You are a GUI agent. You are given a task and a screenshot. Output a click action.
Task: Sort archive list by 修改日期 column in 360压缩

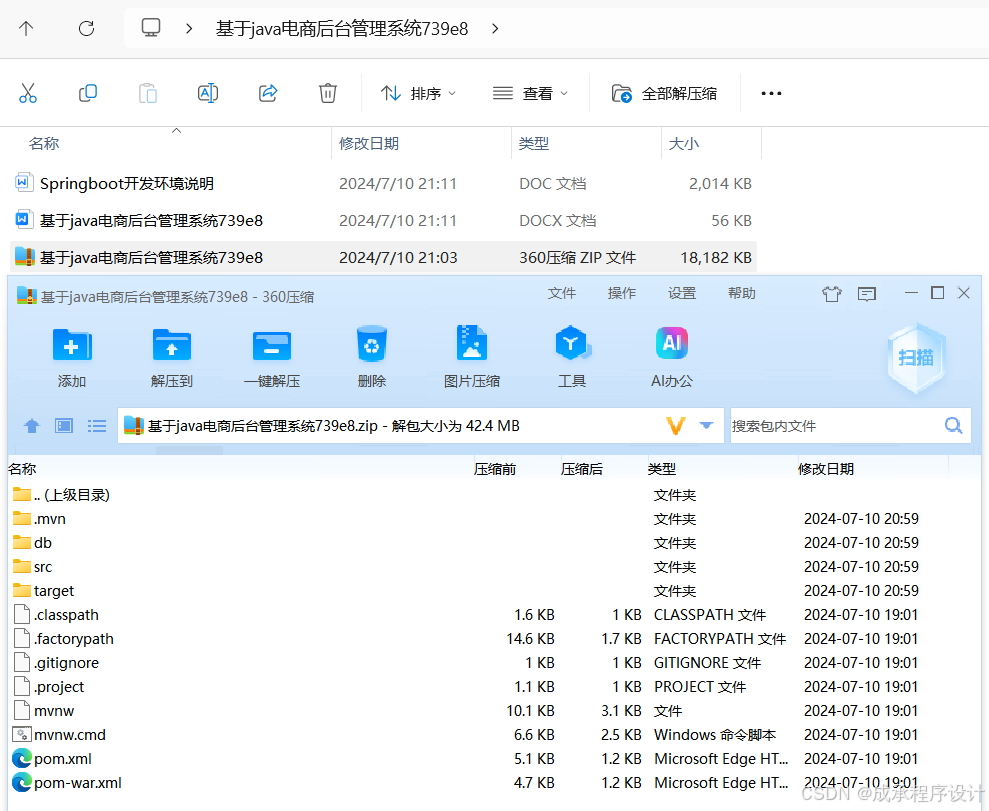(826, 469)
